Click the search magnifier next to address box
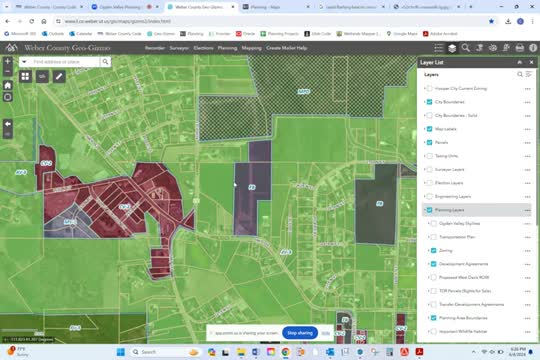Screen dimensions: 540x360 pyautogui.click(x=105, y=62)
